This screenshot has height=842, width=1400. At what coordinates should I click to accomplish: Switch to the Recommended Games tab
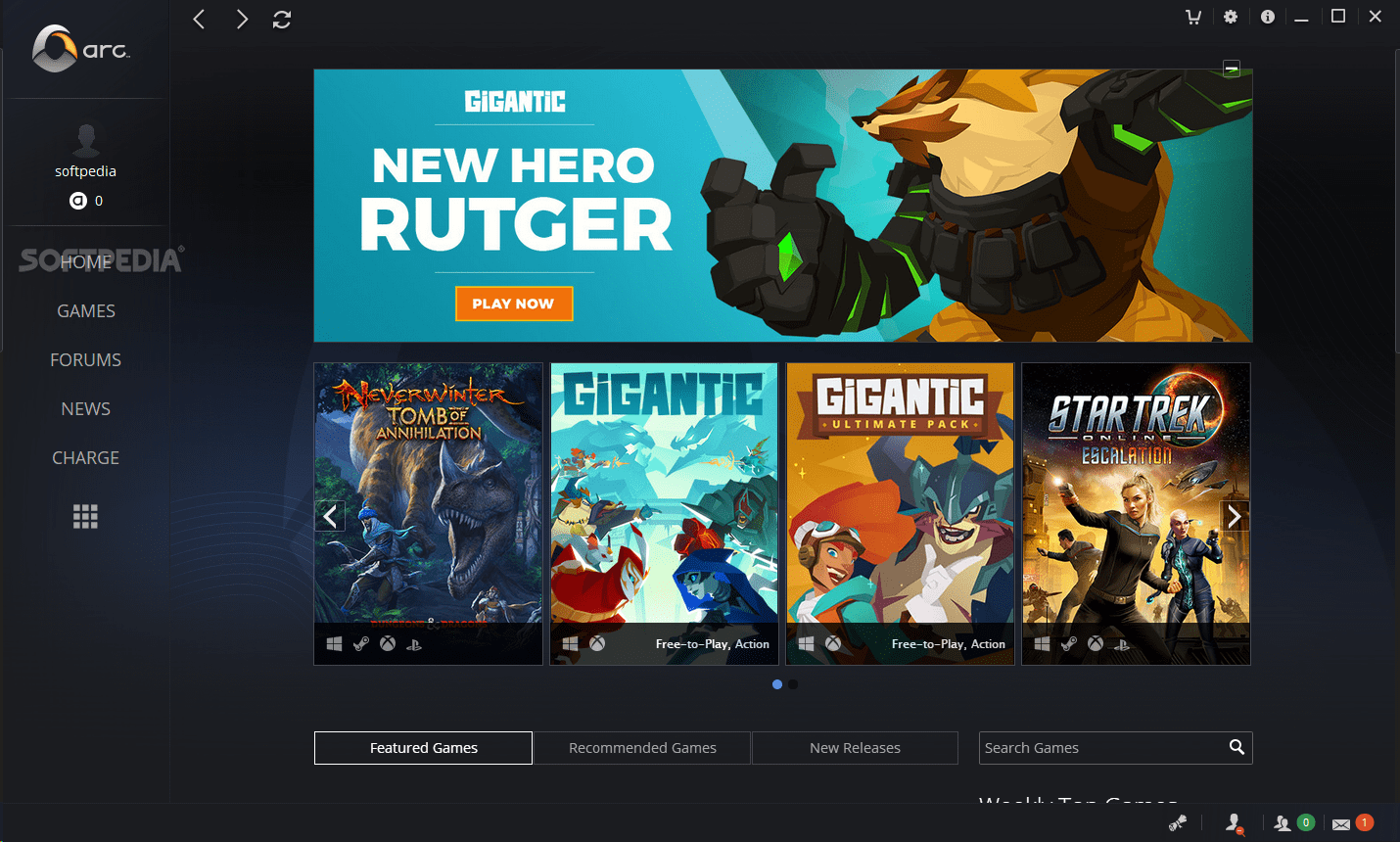point(642,748)
